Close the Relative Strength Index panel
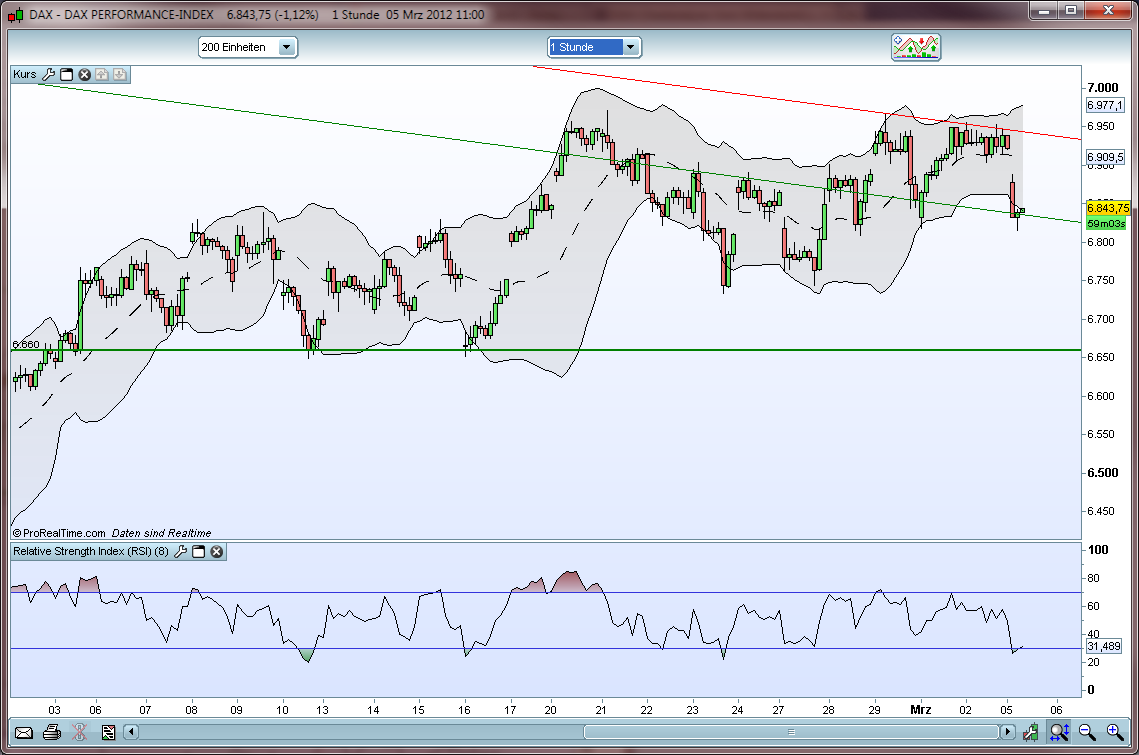 click(216, 551)
